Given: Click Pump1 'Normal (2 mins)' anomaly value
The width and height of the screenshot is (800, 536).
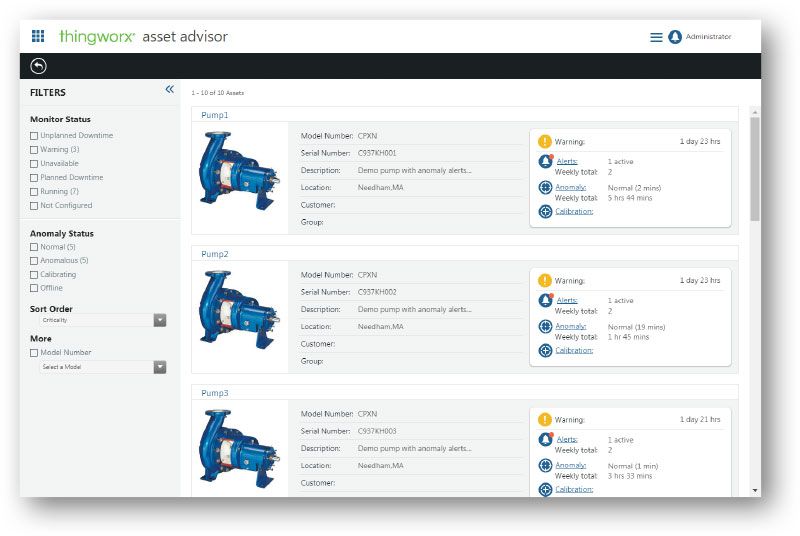Looking at the screenshot, I should [x=634, y=188].
